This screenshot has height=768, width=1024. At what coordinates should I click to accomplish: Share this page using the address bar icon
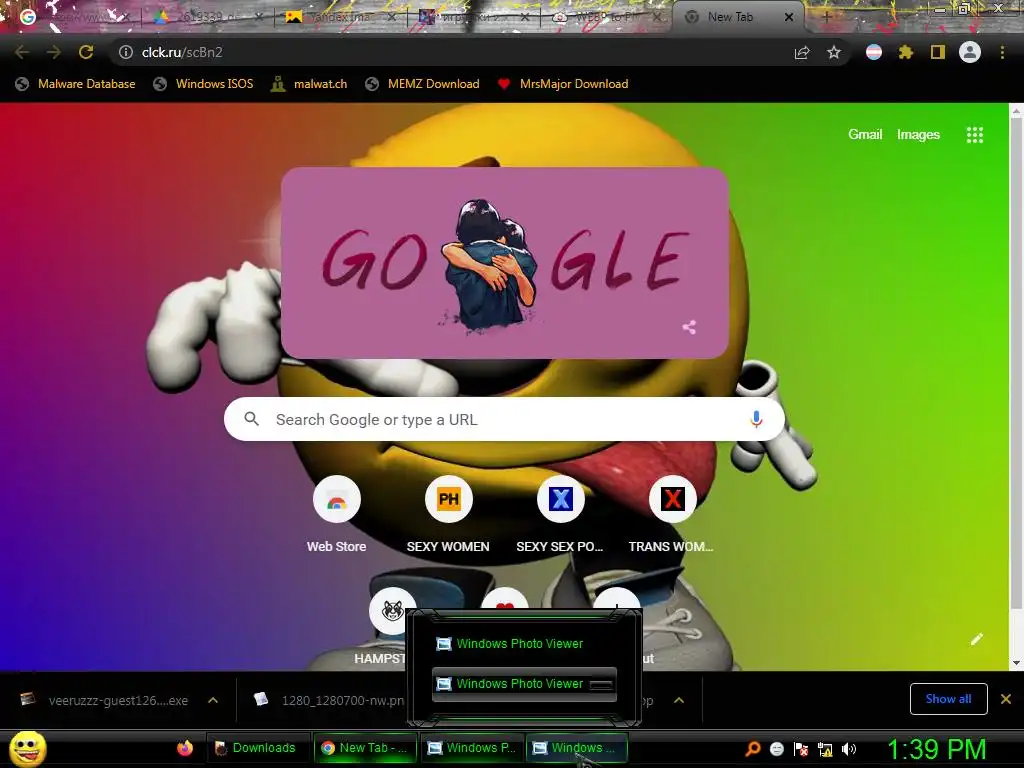point(802,52)
